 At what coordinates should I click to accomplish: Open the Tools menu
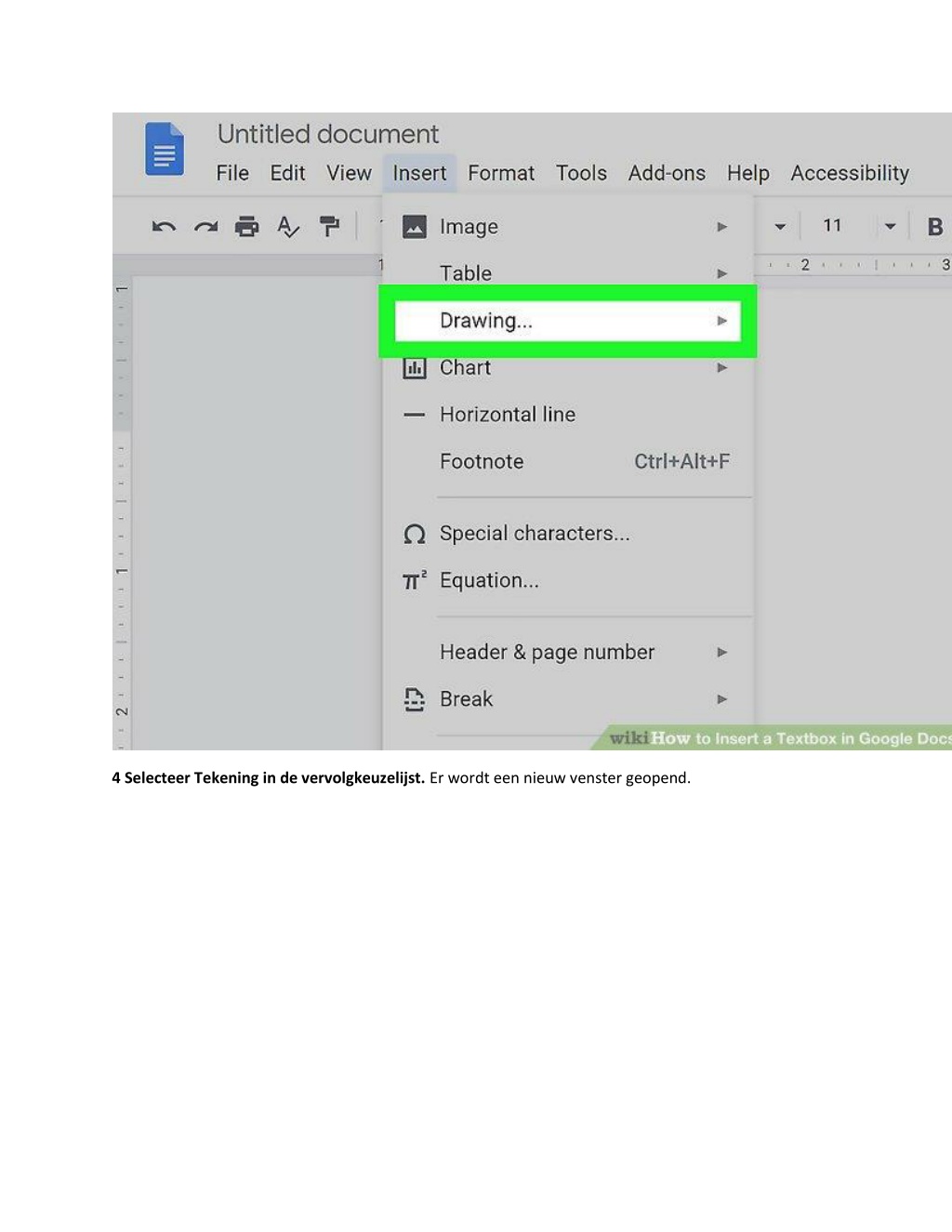[x=581, y=173]
